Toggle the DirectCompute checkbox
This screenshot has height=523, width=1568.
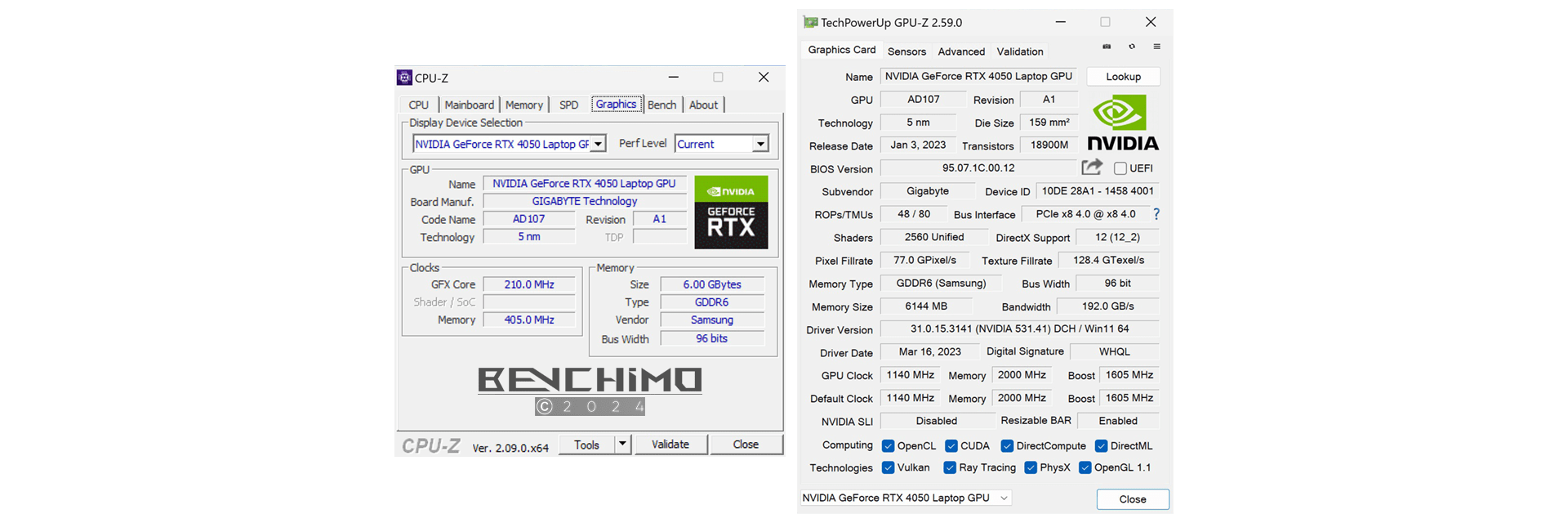[x=1007, y=446]
